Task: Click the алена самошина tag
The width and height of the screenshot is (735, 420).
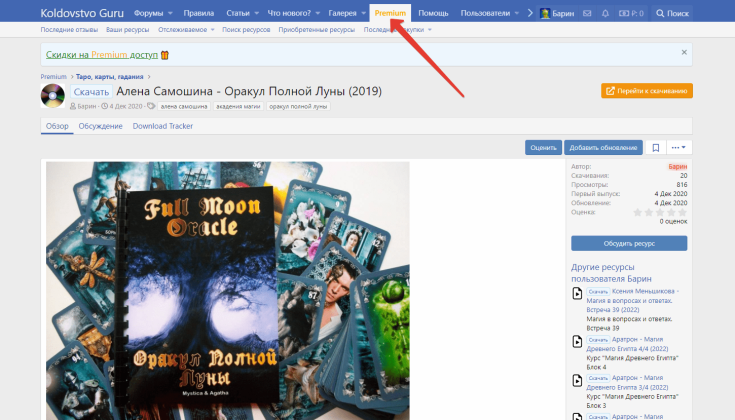Action: pos(184,106)
